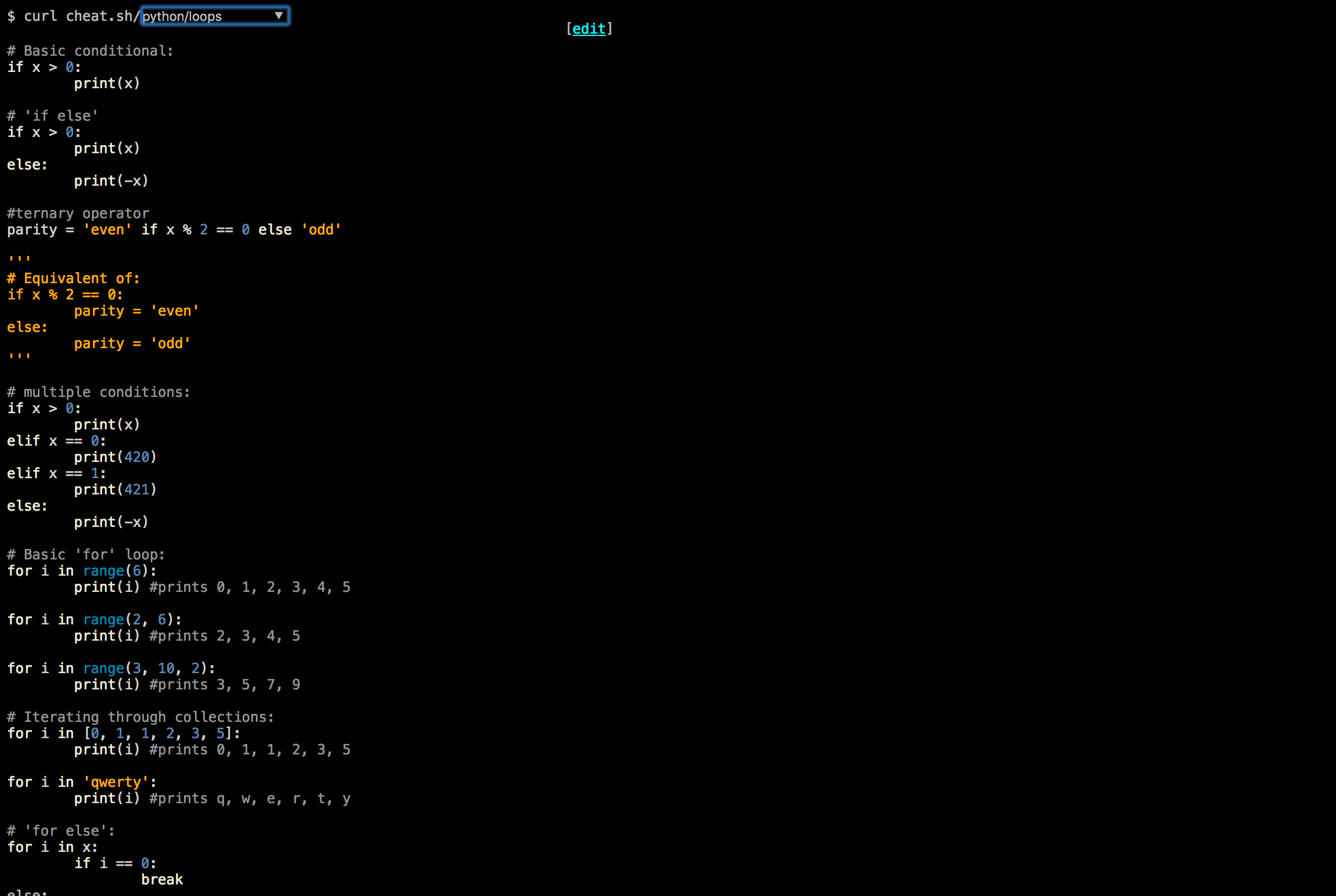Click the 'for i in range(6):' line

82,571
